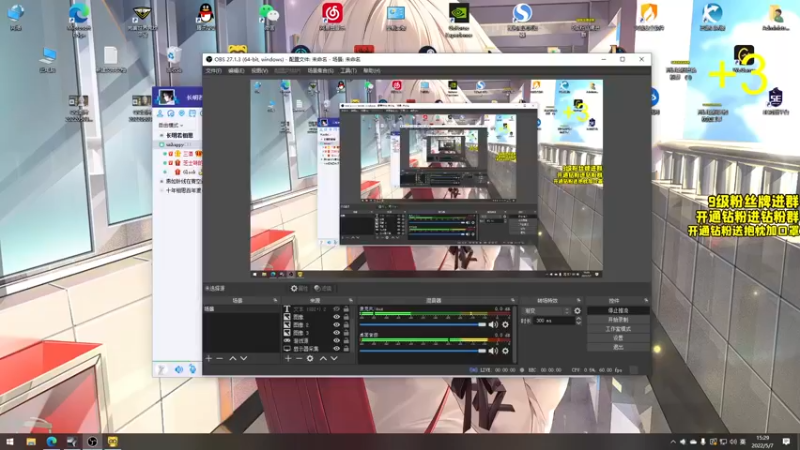Toggle the lock on the 图像 2 source
Viewport: 800px width, 450px height.
tap(346, 325)
